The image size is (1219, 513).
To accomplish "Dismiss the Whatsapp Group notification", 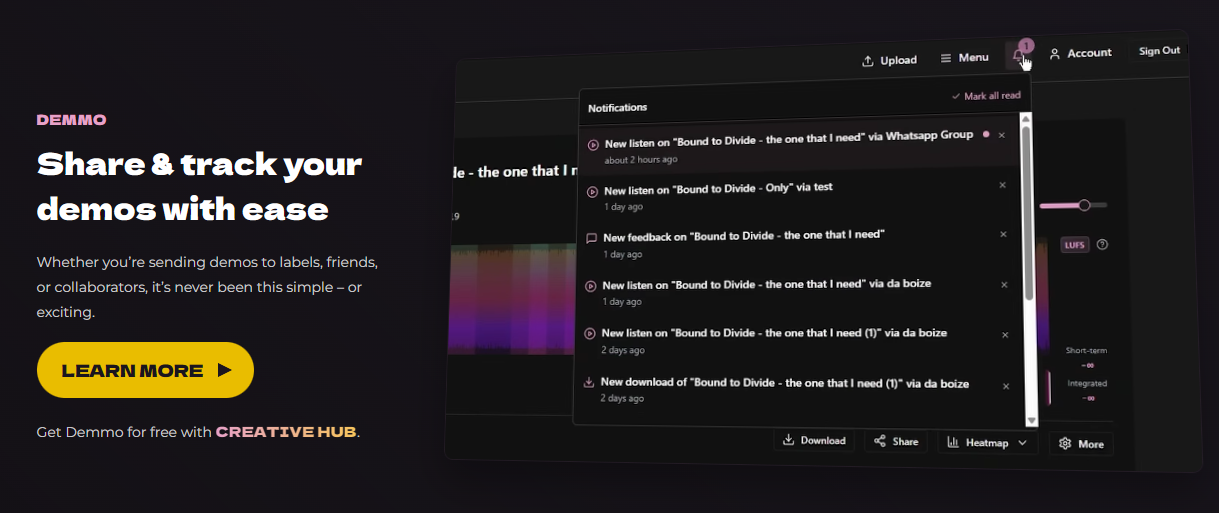I will pyautogui.click(x=1002, y=135).
